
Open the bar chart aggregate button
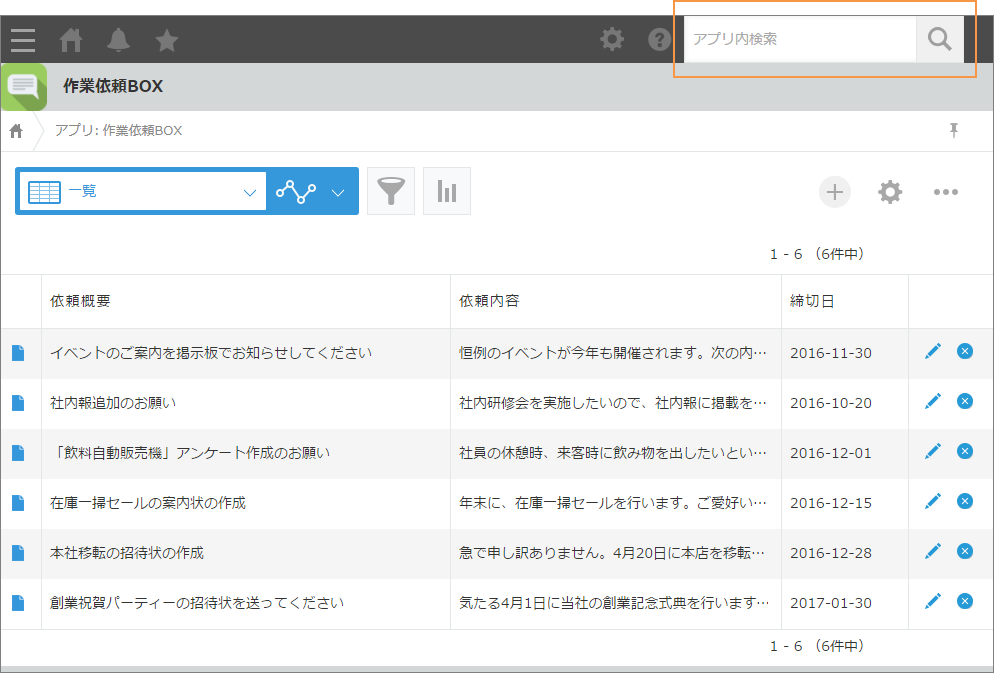click(x=447, y=191)
